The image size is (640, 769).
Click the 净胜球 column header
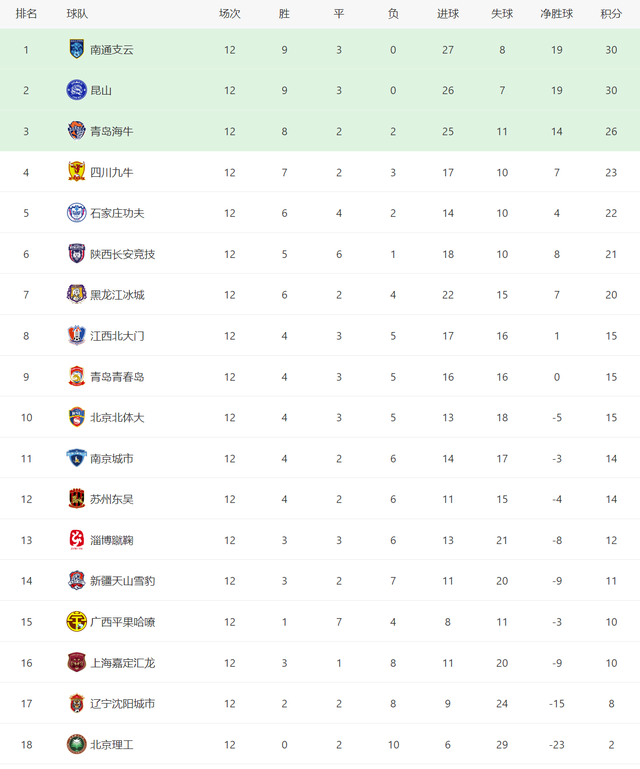(557, 14)
